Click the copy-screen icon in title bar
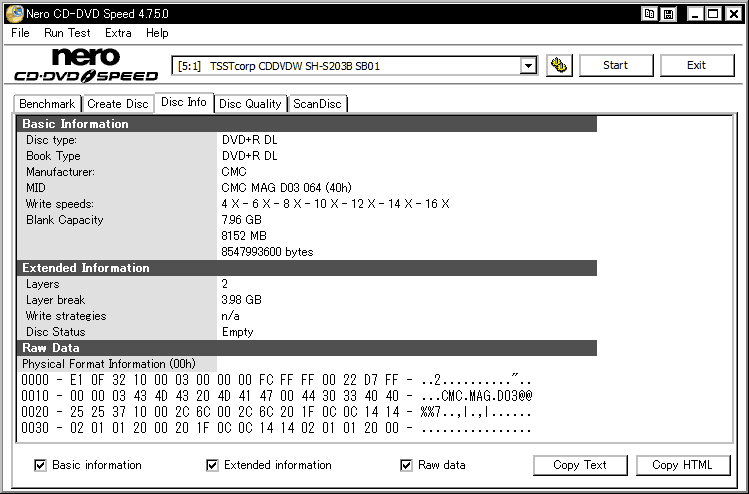The height and width of the screenshot is (494, 749). click(649, 14)
